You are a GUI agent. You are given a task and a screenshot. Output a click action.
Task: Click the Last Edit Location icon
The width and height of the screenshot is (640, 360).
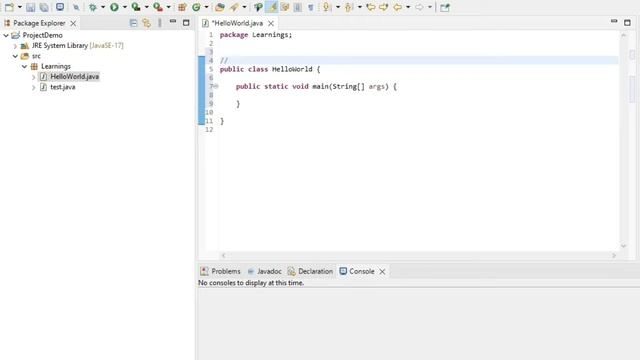coord(371,7)
